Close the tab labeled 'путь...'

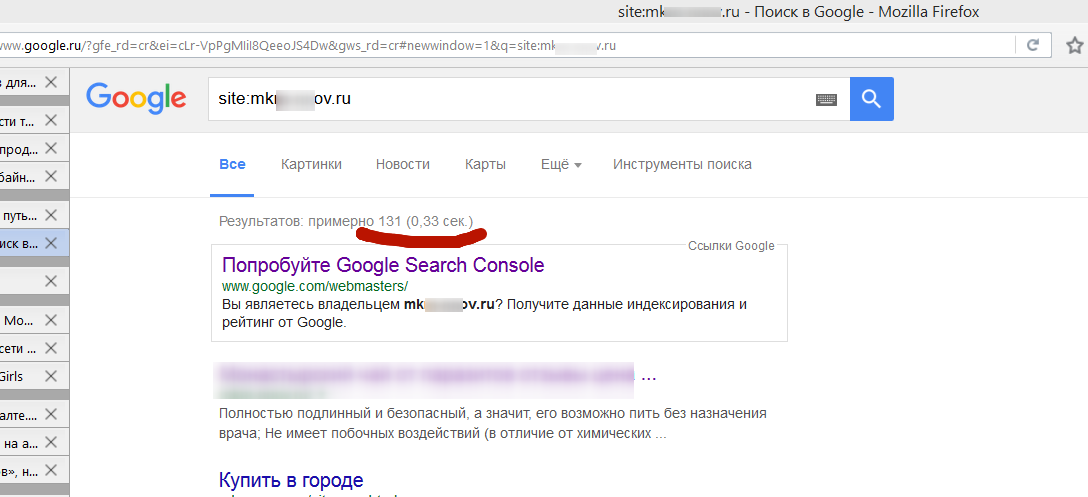click(51, 214)
